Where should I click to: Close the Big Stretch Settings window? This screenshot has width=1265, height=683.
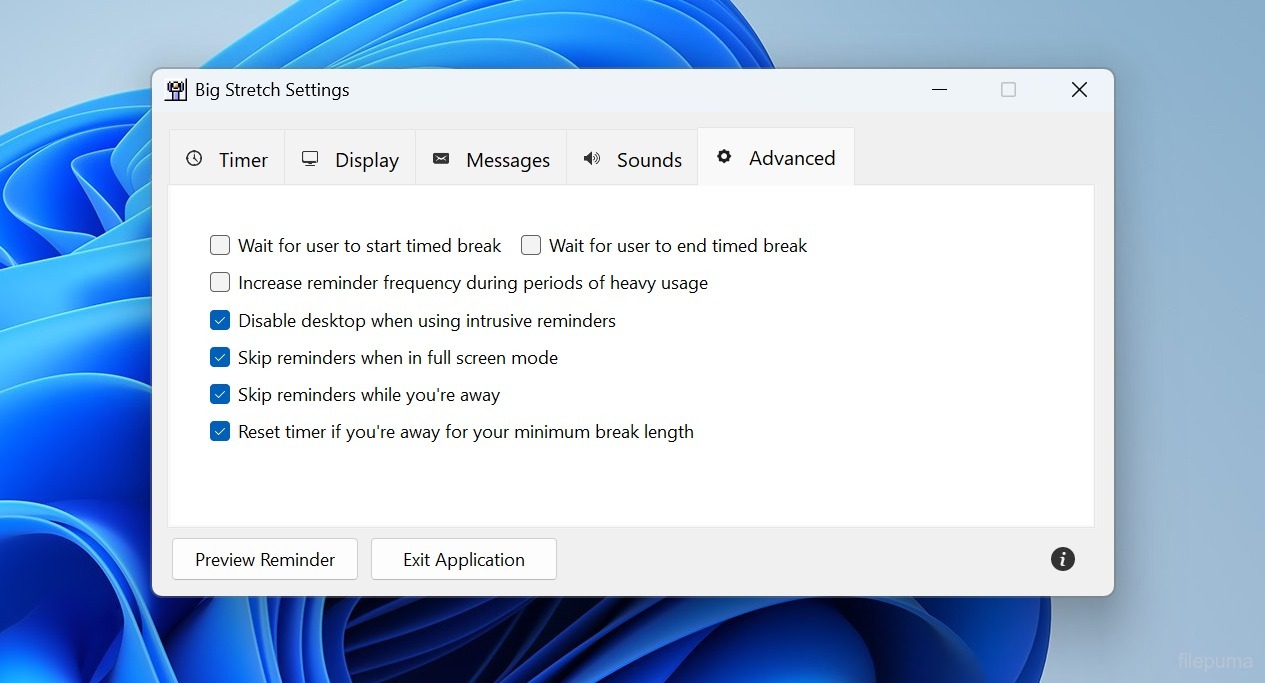click(x=1079, y=90)
